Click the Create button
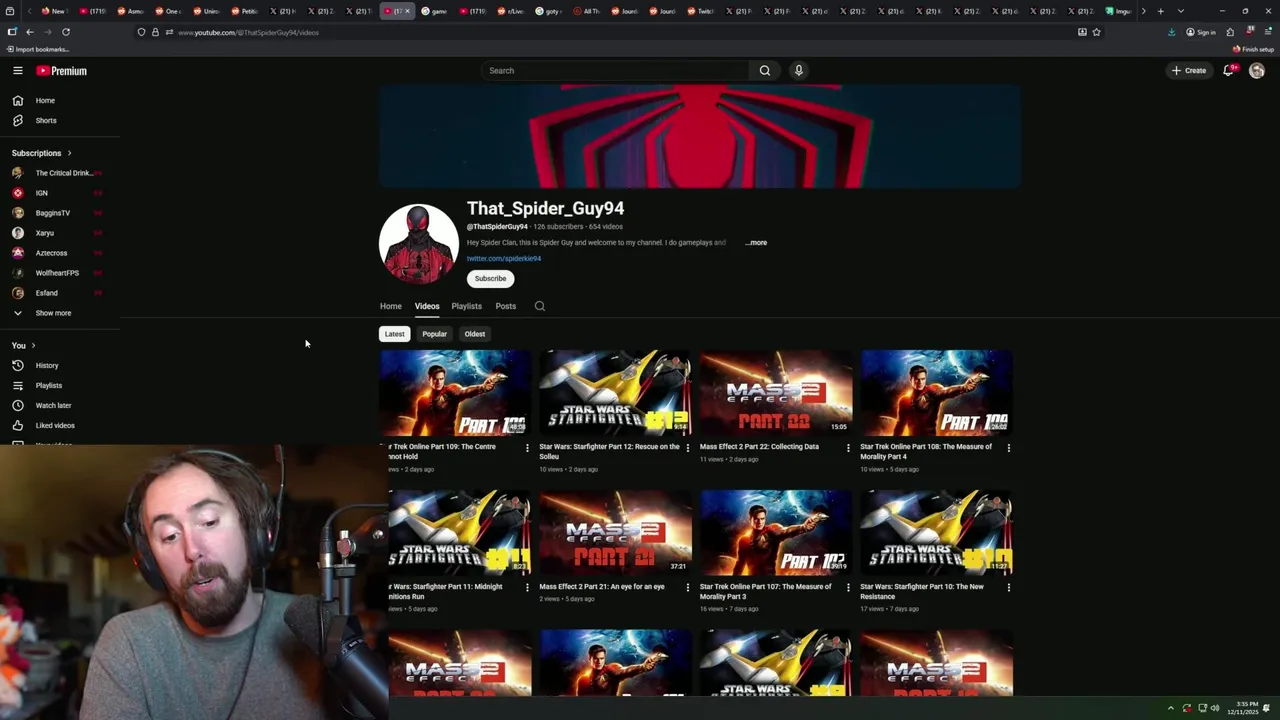 pos(1189,70)
